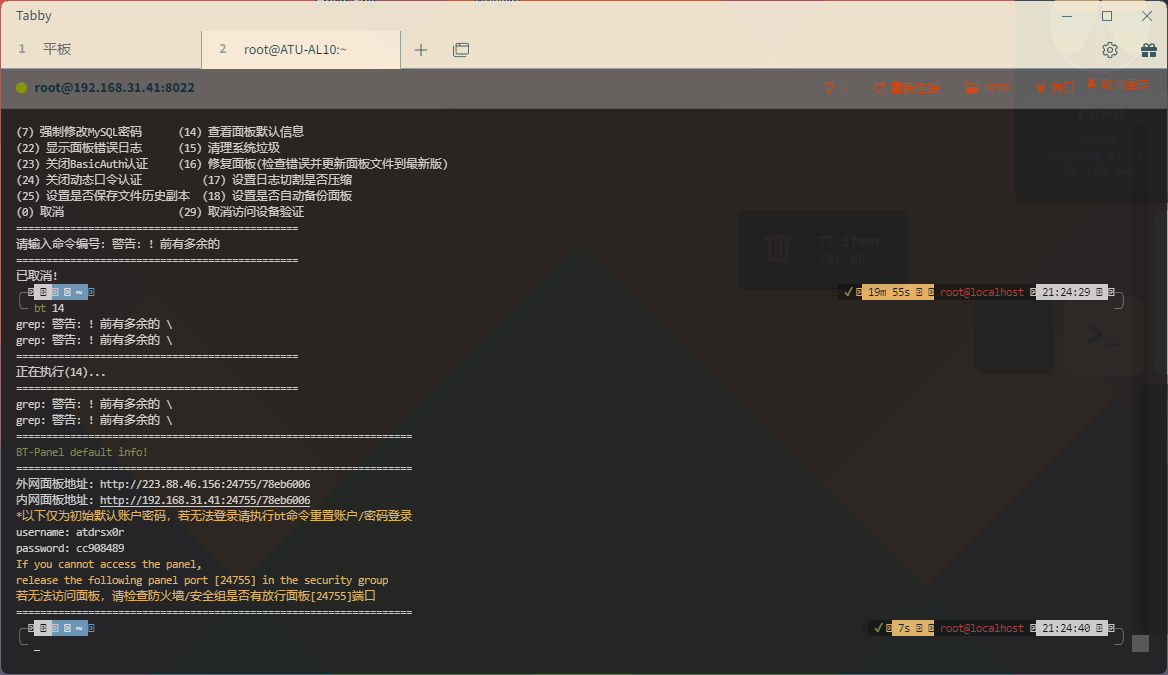Open a new terminal tab with the plus icon
Screen dimensions: 1168x675
421,50
